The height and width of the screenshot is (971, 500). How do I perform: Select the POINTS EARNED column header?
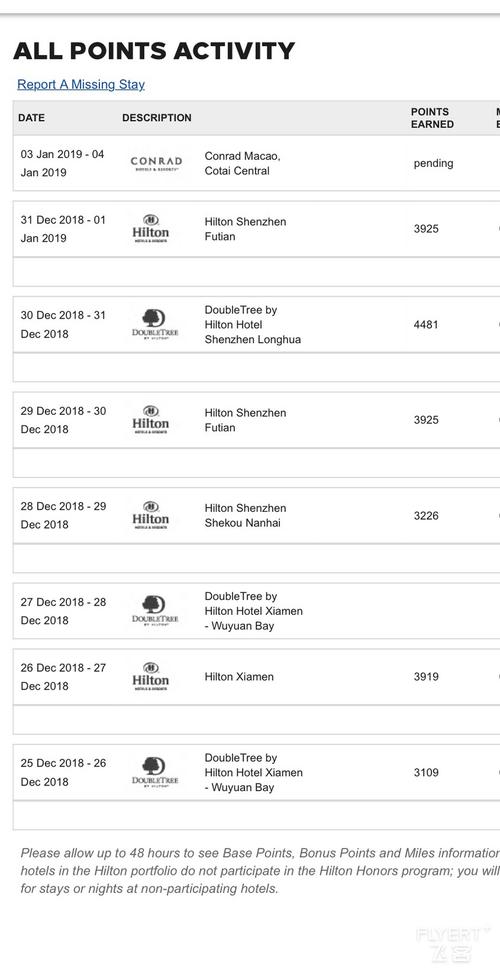tap(432, 118)
